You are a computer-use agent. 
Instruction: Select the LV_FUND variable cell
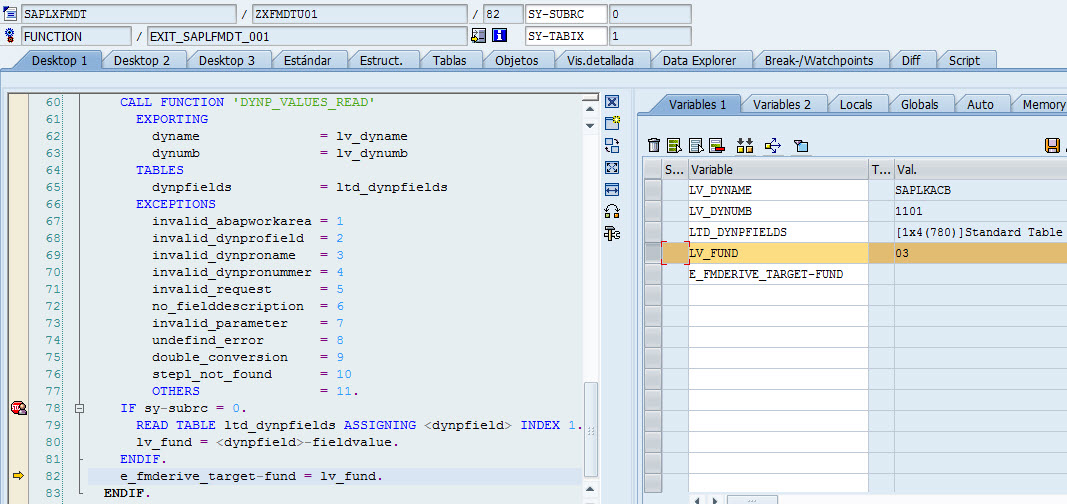click(x=778, y=253)
